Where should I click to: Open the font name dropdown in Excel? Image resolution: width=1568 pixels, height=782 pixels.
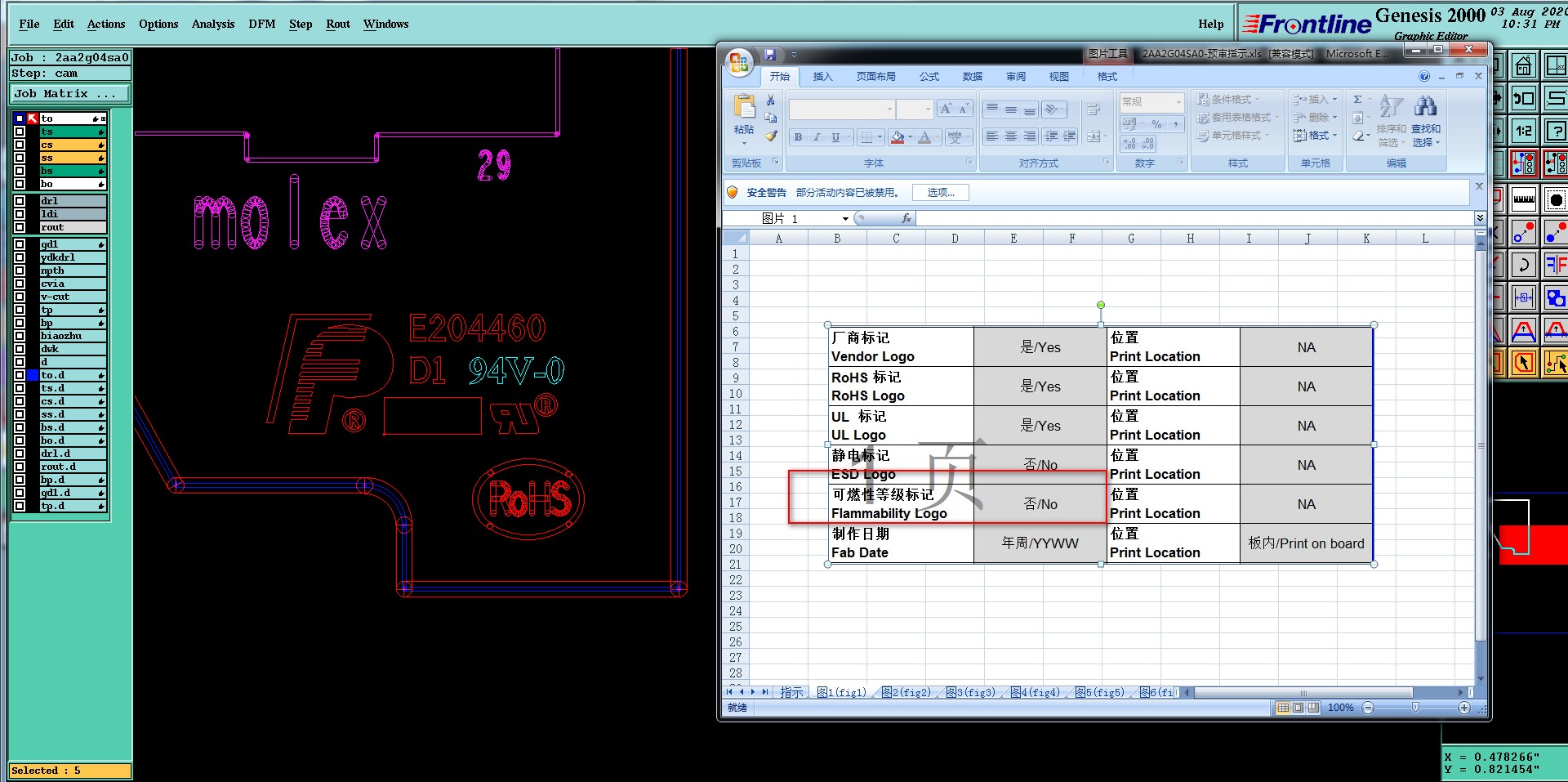point(889,109)
